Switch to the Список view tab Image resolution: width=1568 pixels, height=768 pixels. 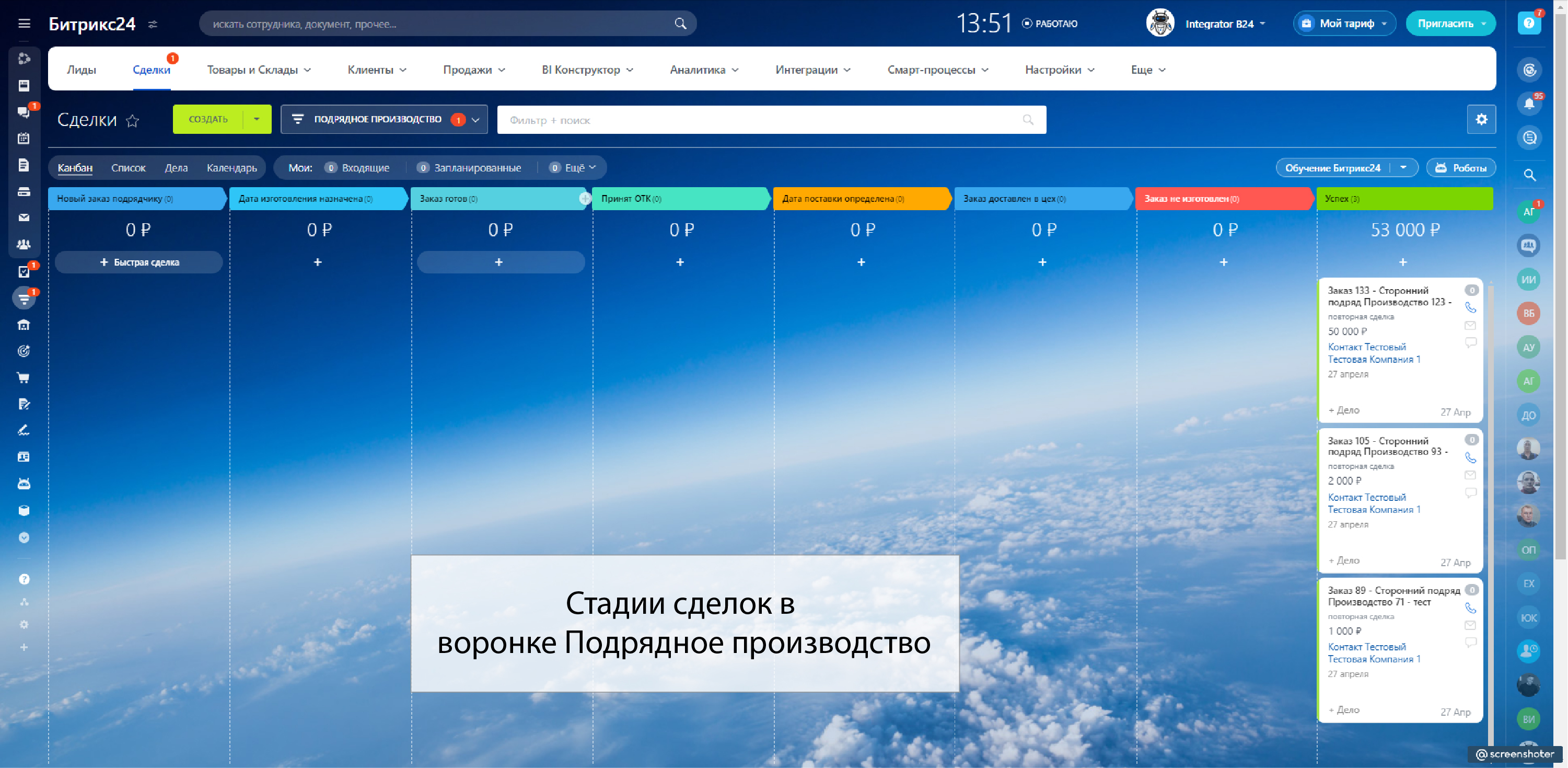pos(128,167)
